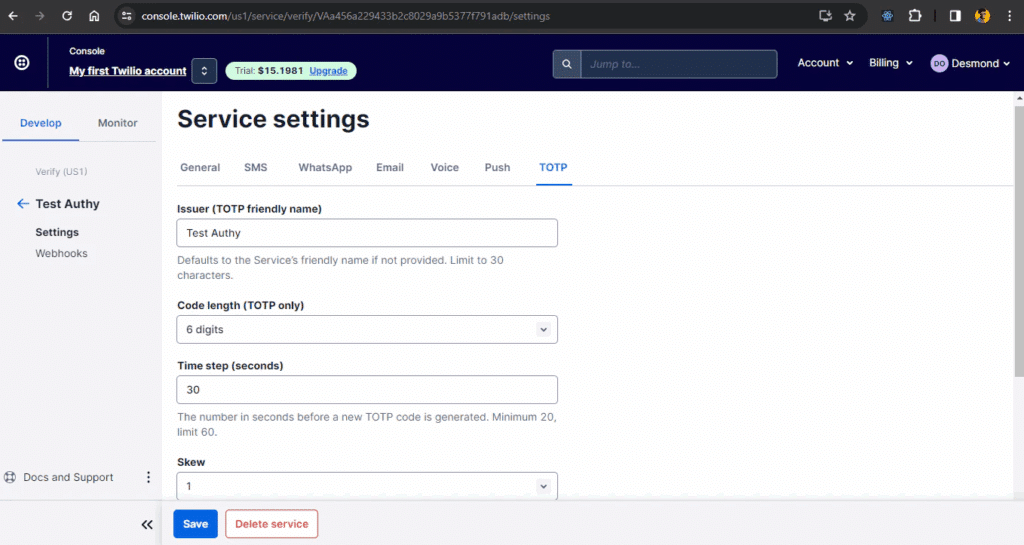Open account switcher dropdown

click(x=204, y=71)
